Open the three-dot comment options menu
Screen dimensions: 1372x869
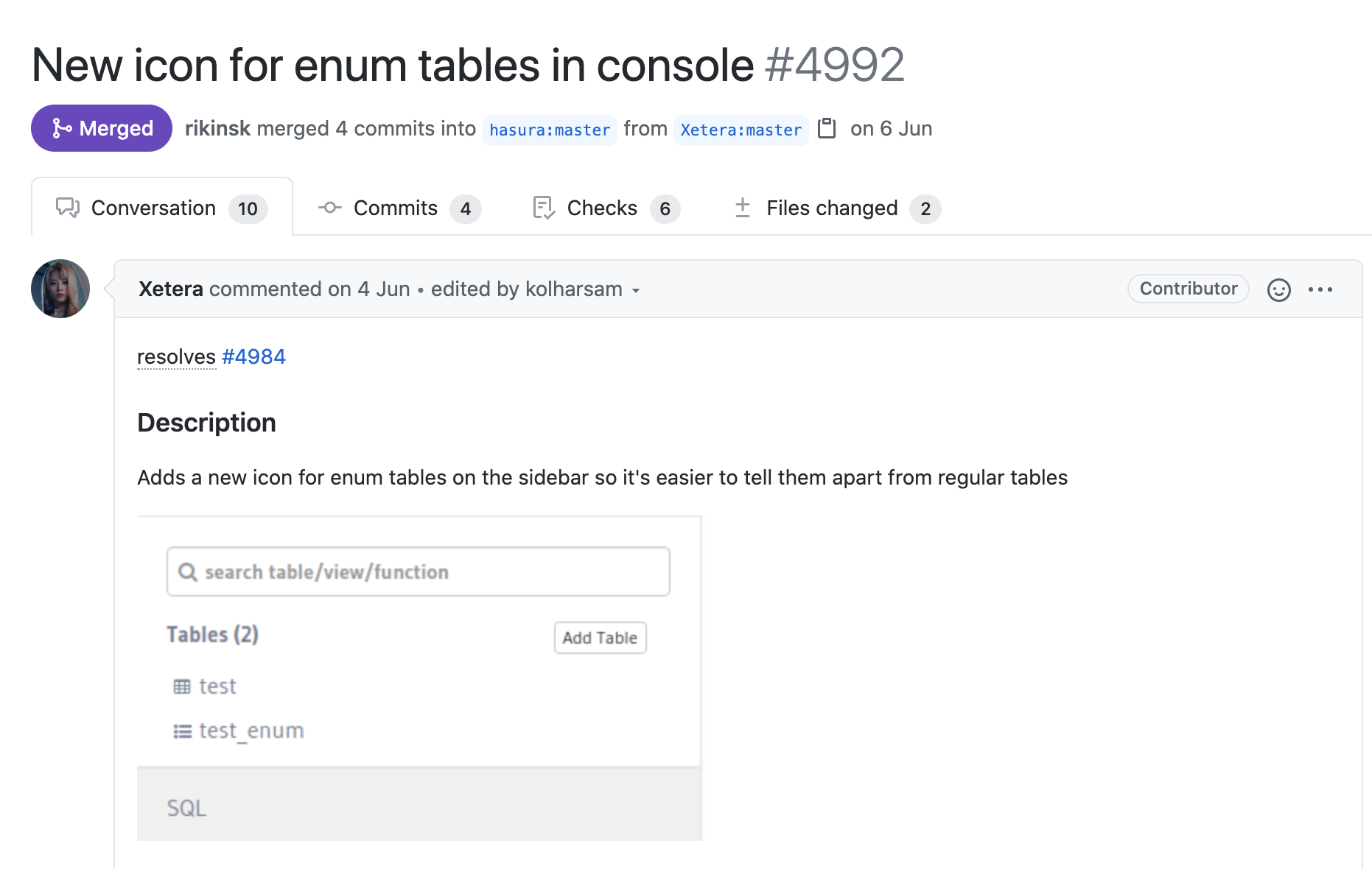tap(1320, 289)
